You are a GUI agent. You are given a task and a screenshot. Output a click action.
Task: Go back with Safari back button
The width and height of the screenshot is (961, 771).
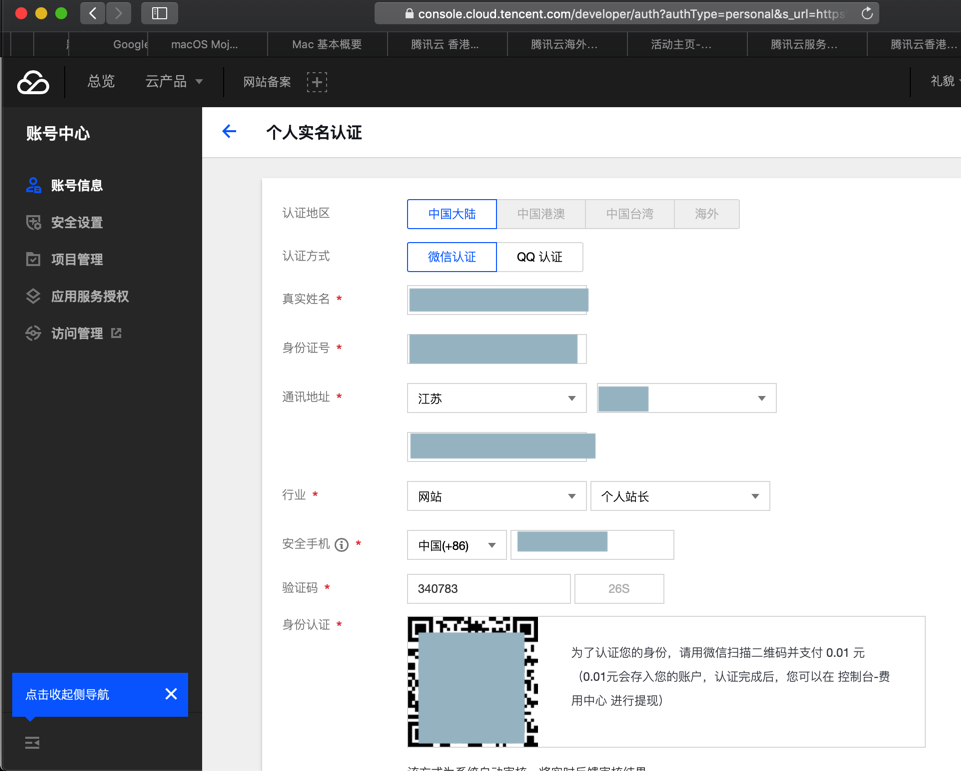point(93,13)
